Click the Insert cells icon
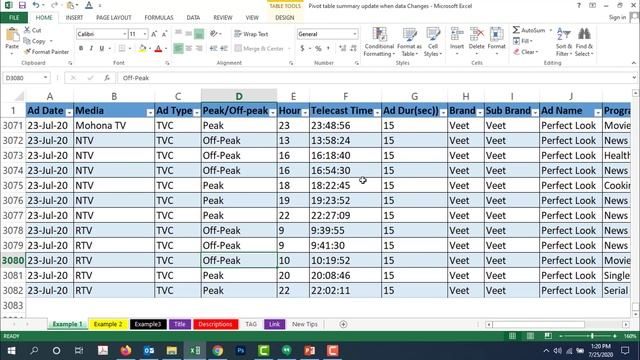 pyautogui.click(x=457, y=34)
